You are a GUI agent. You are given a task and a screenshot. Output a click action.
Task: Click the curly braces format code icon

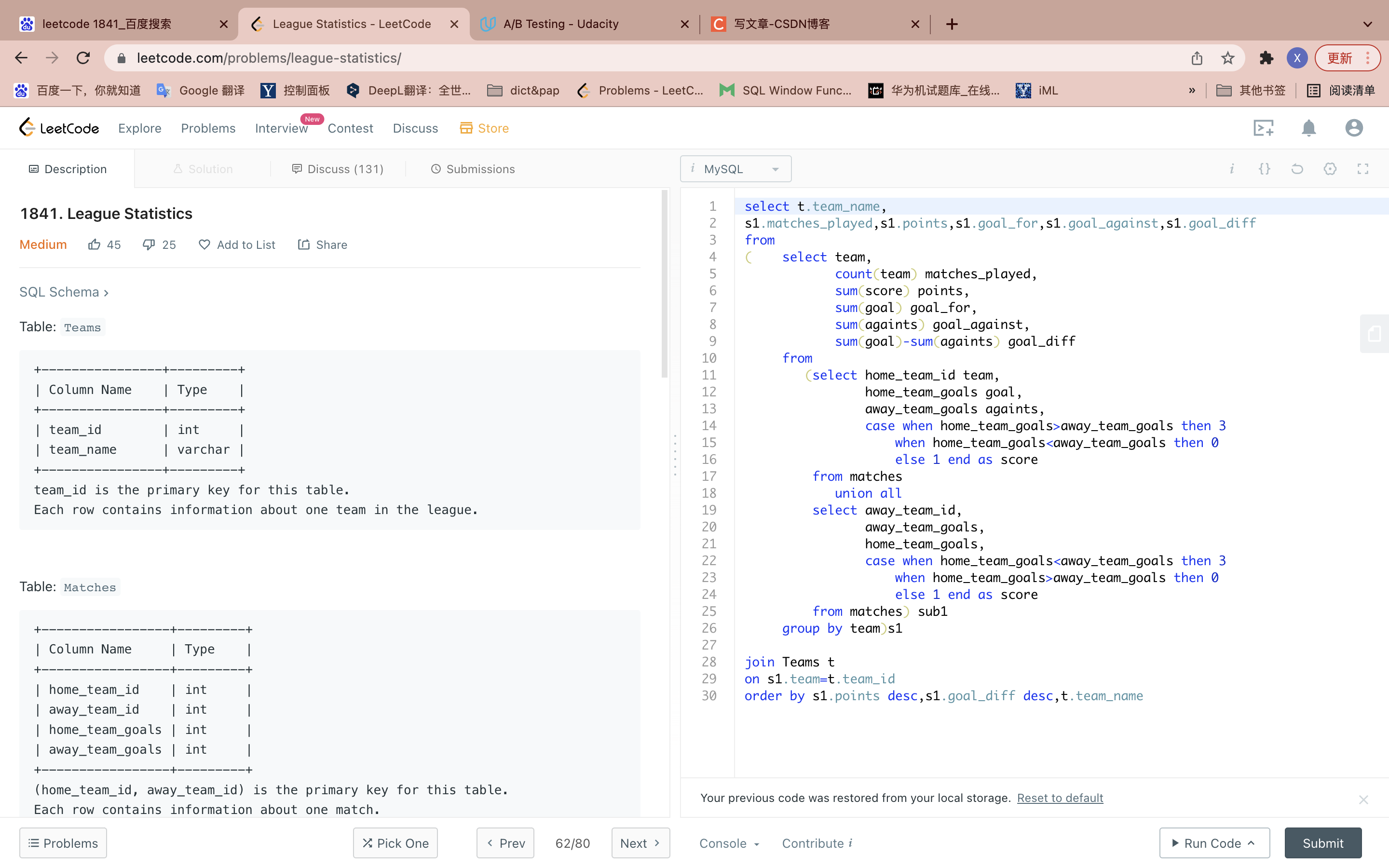point(1265,169)
